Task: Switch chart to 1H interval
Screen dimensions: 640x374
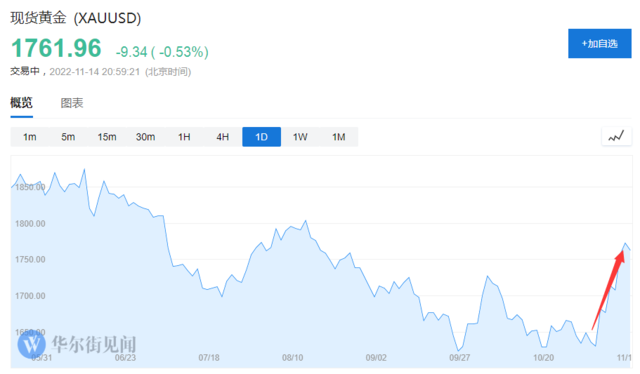Action: pyautogui.click(x=184, y=137)
